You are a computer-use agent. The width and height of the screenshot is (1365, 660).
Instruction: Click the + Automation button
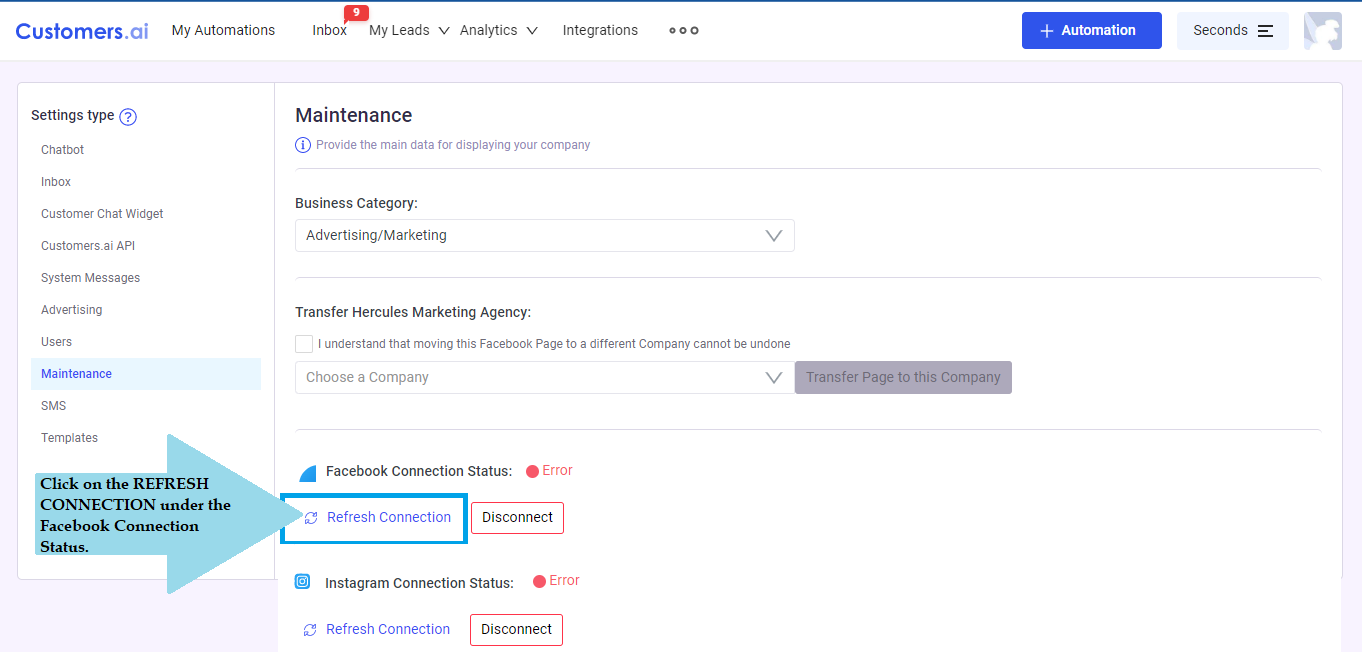click(x=1092, y=31)
